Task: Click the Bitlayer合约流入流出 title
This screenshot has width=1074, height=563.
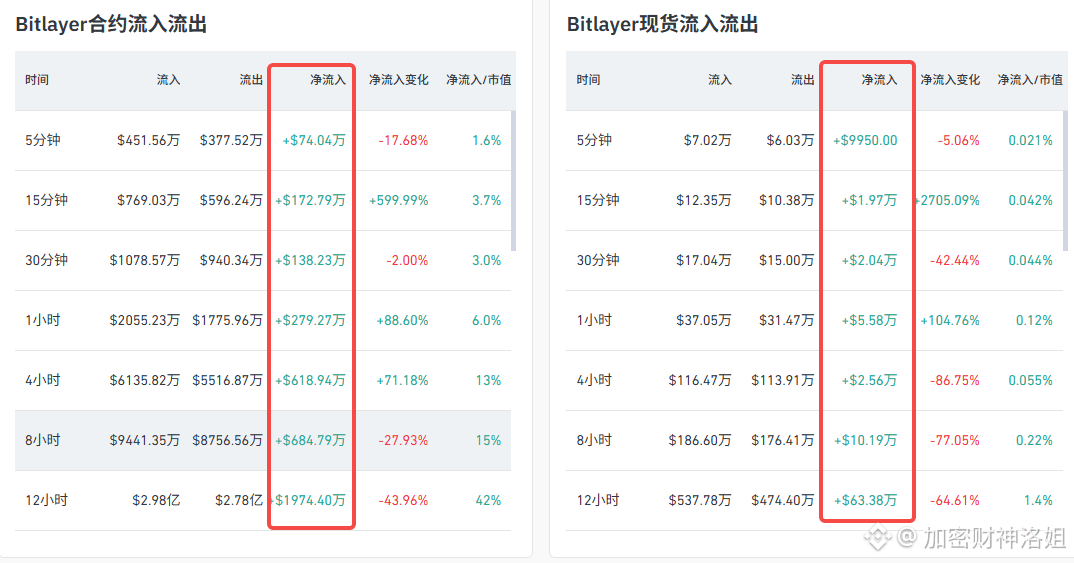Action: click(111, 25)
